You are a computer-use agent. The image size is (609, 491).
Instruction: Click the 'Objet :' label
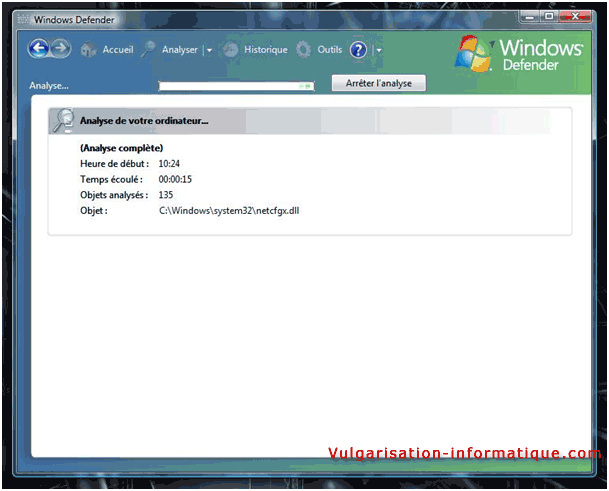point(94,211)
